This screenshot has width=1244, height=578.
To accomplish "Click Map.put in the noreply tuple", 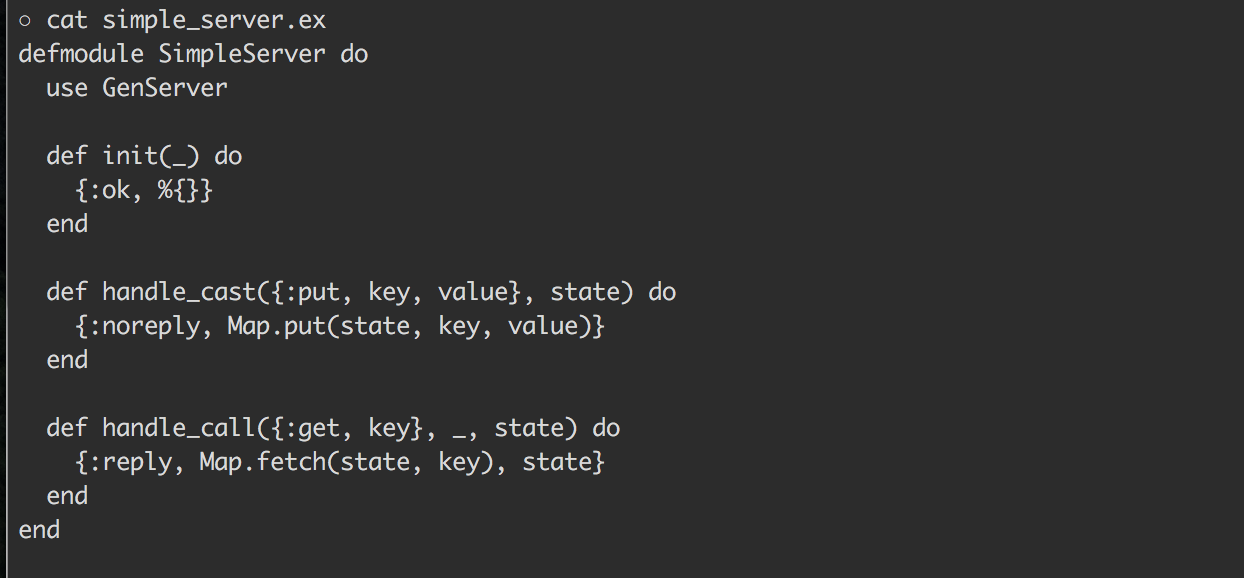I will [x=277, y=327].
